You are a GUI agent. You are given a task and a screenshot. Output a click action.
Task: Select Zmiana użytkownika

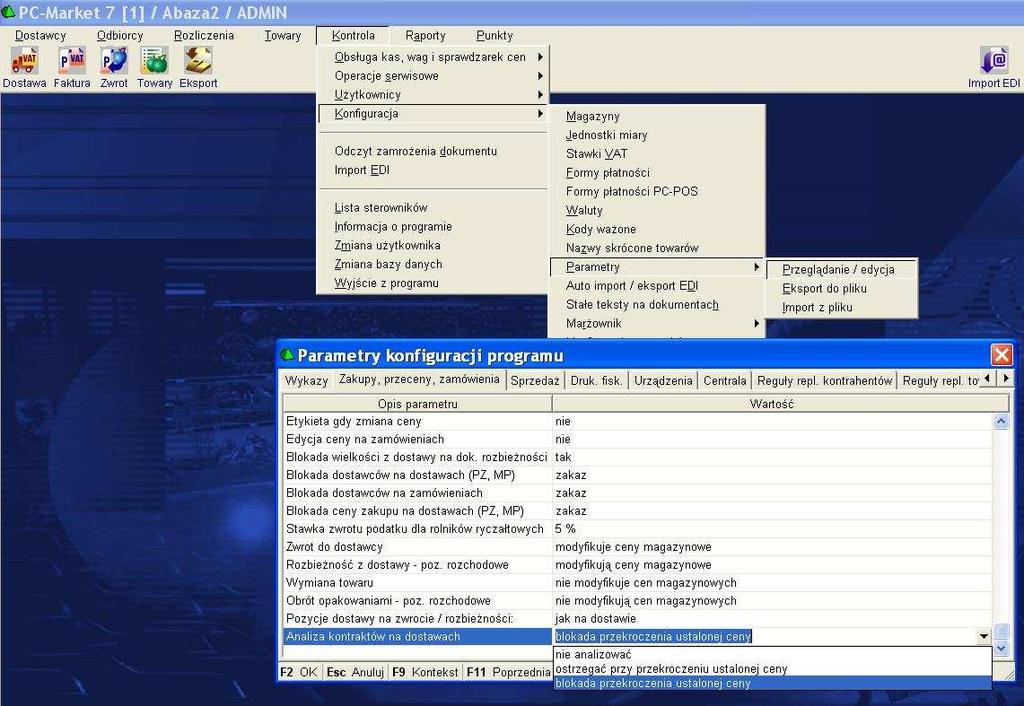tap(433, 246)
